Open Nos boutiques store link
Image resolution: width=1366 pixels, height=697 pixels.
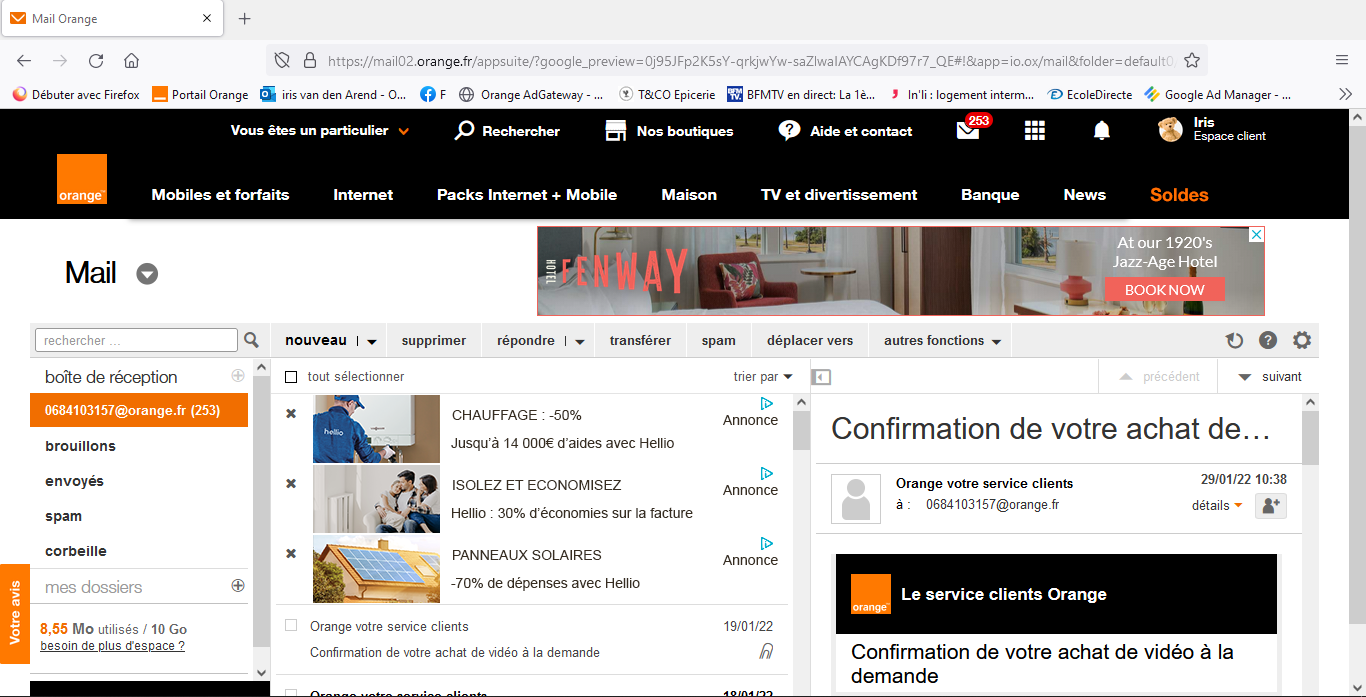[x=669, y=131]
